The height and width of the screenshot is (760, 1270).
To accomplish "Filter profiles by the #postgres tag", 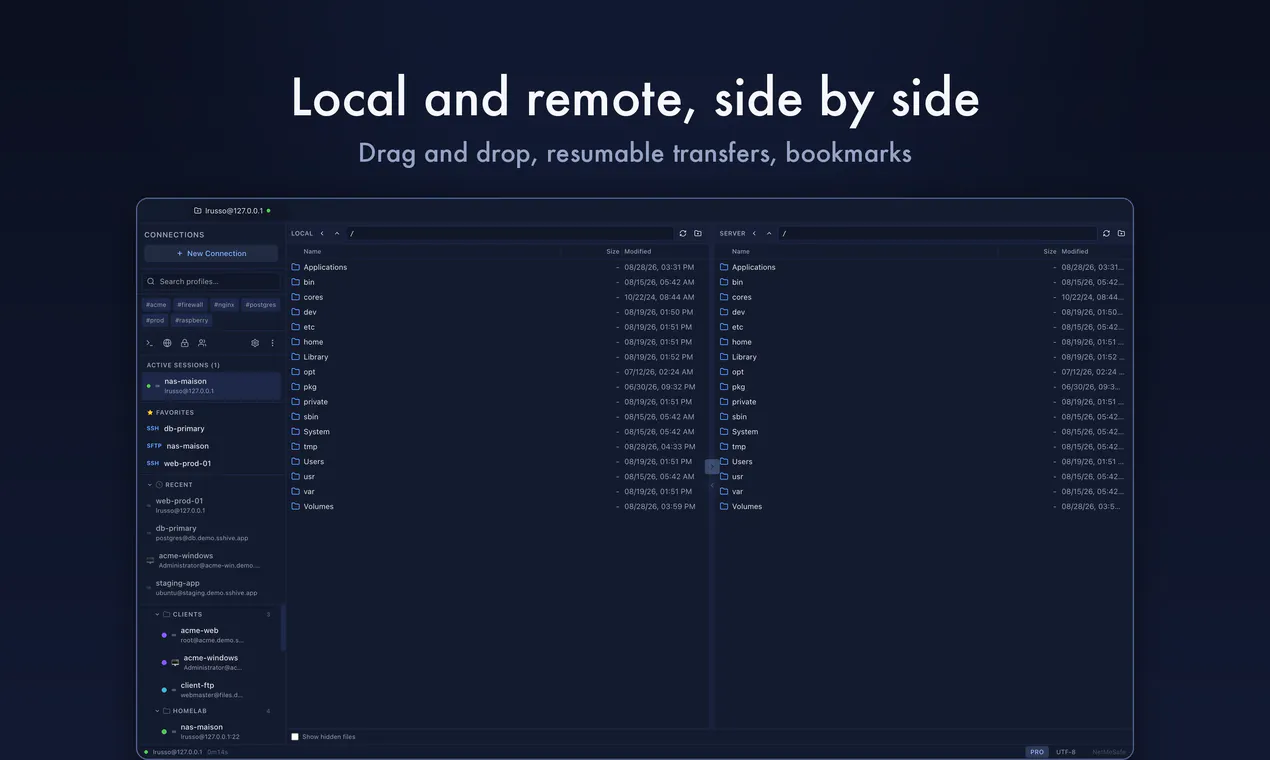I will (261, 305).
